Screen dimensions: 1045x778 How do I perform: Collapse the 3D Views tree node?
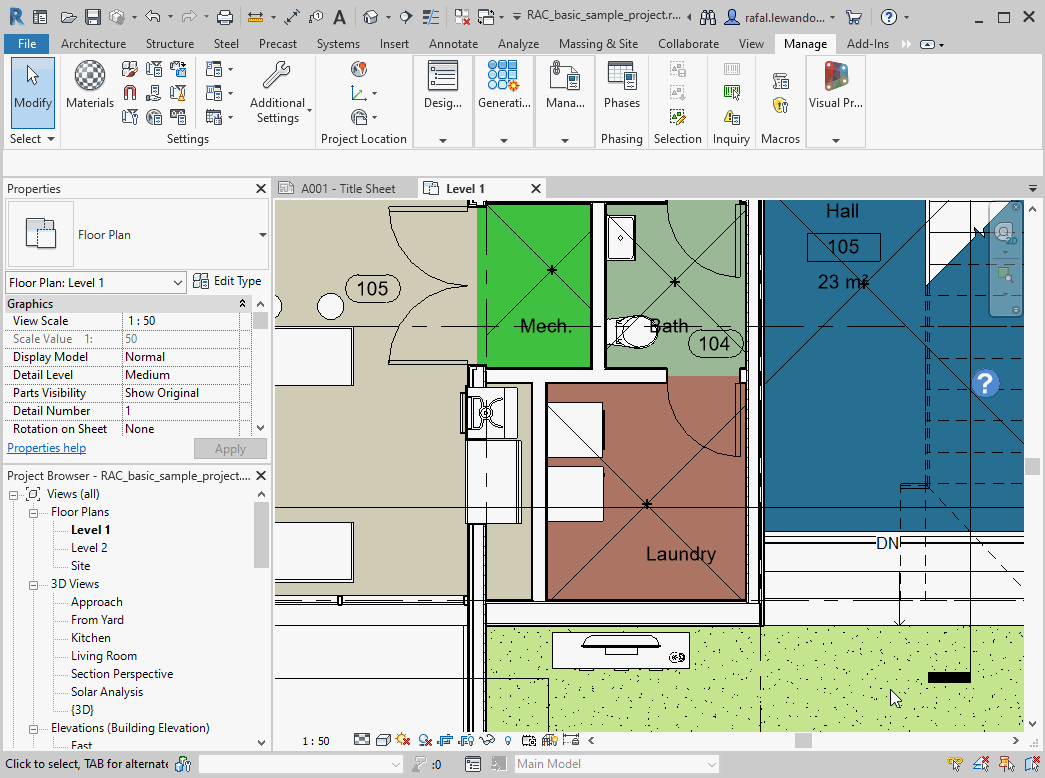(33, 585)
